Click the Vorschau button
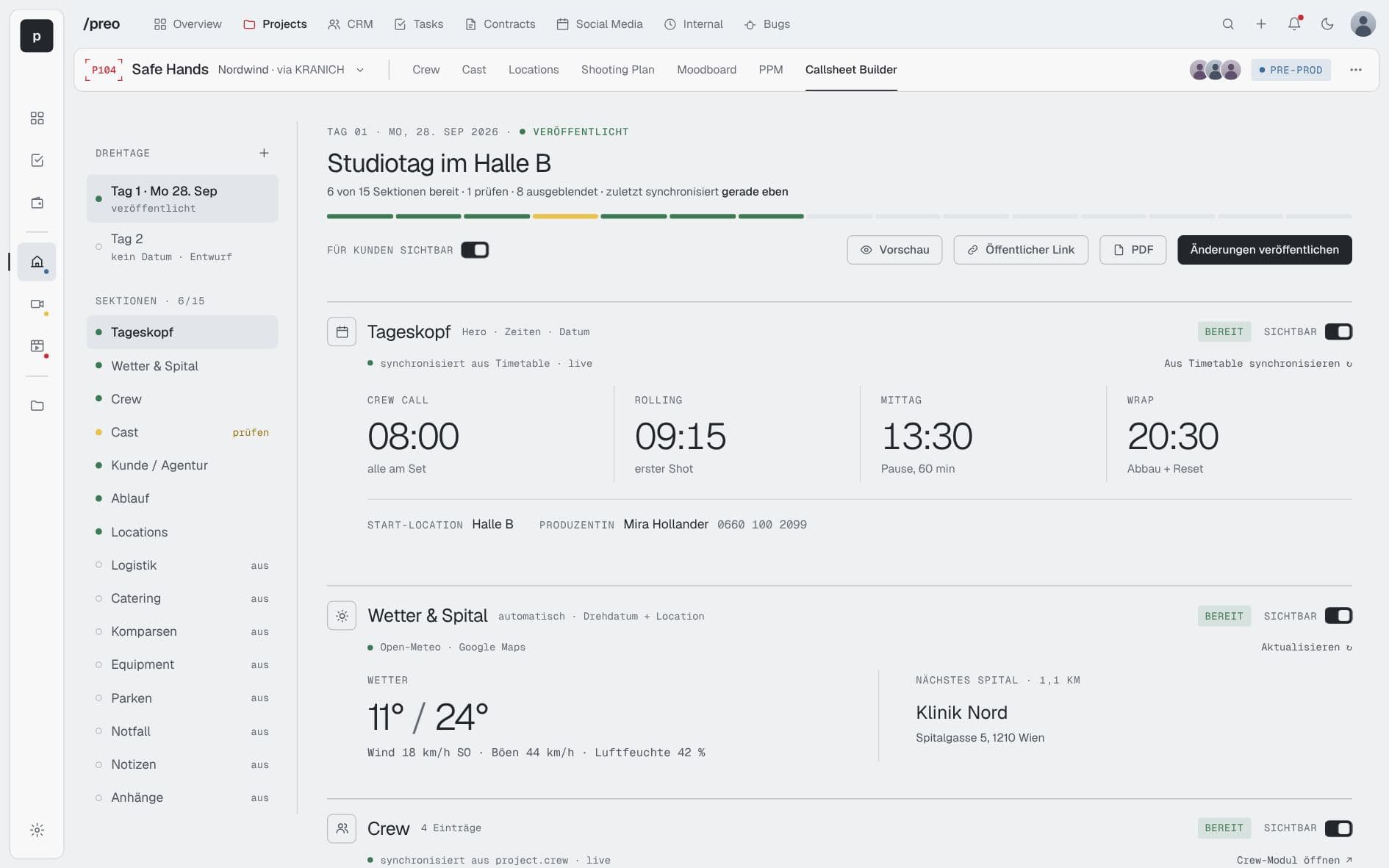1389x868 pixels. coord(894,250)
